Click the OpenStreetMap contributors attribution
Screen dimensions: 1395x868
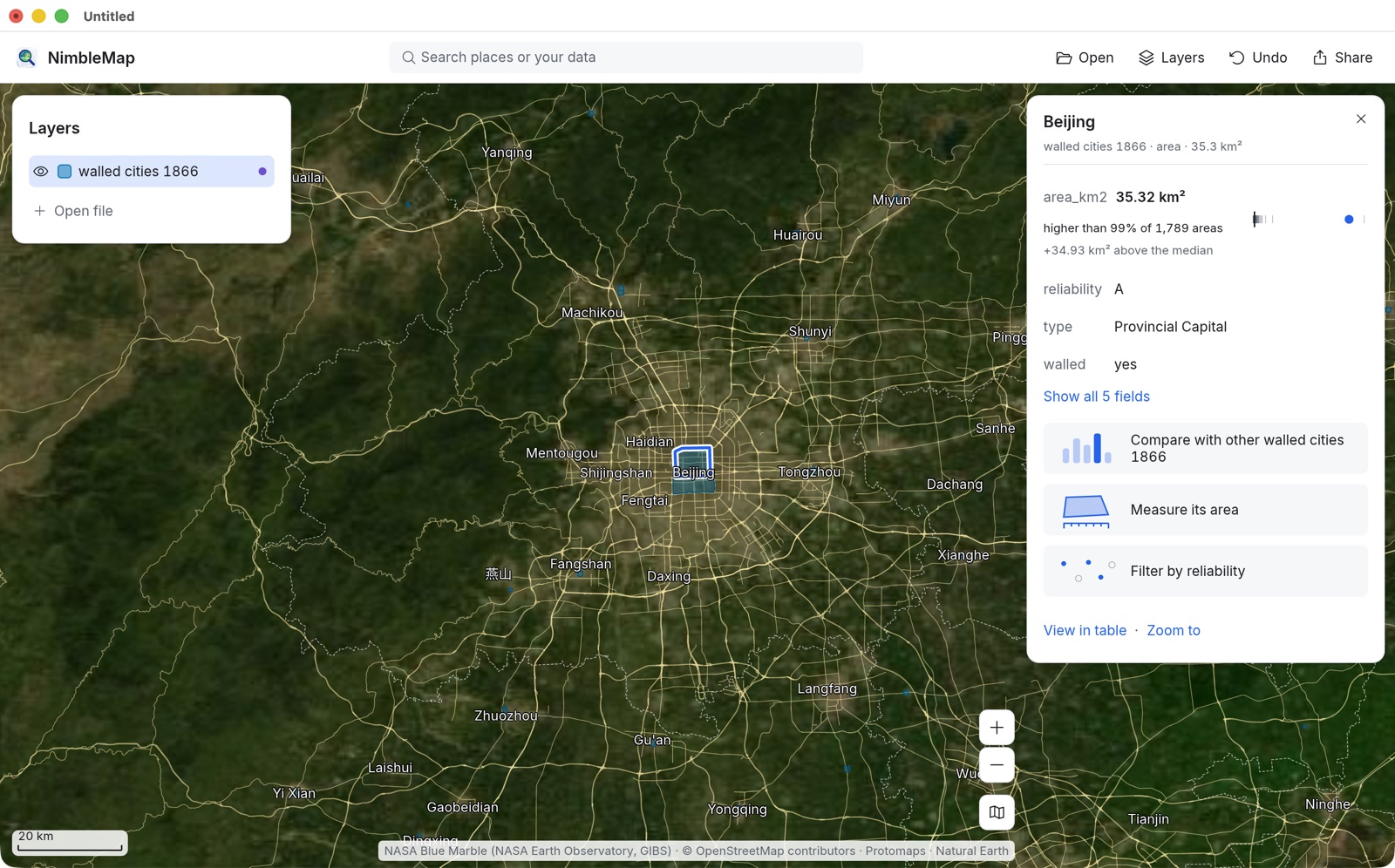point(768,851)
